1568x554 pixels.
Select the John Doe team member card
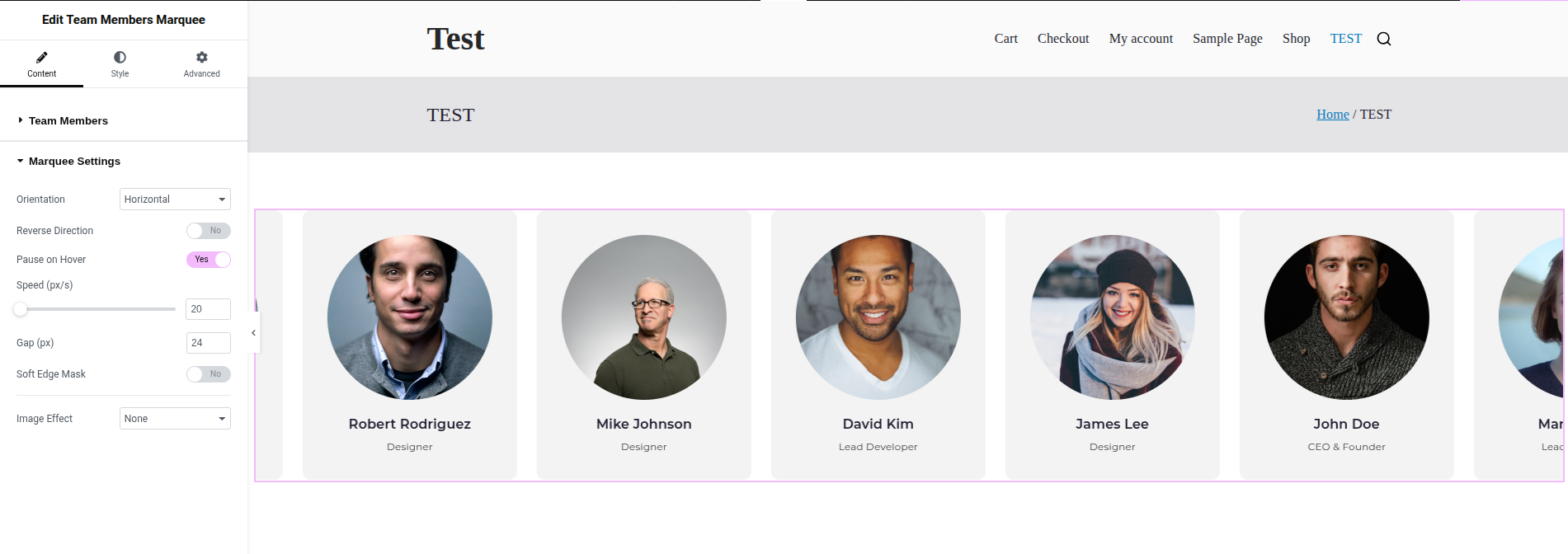click(1345, 345)
